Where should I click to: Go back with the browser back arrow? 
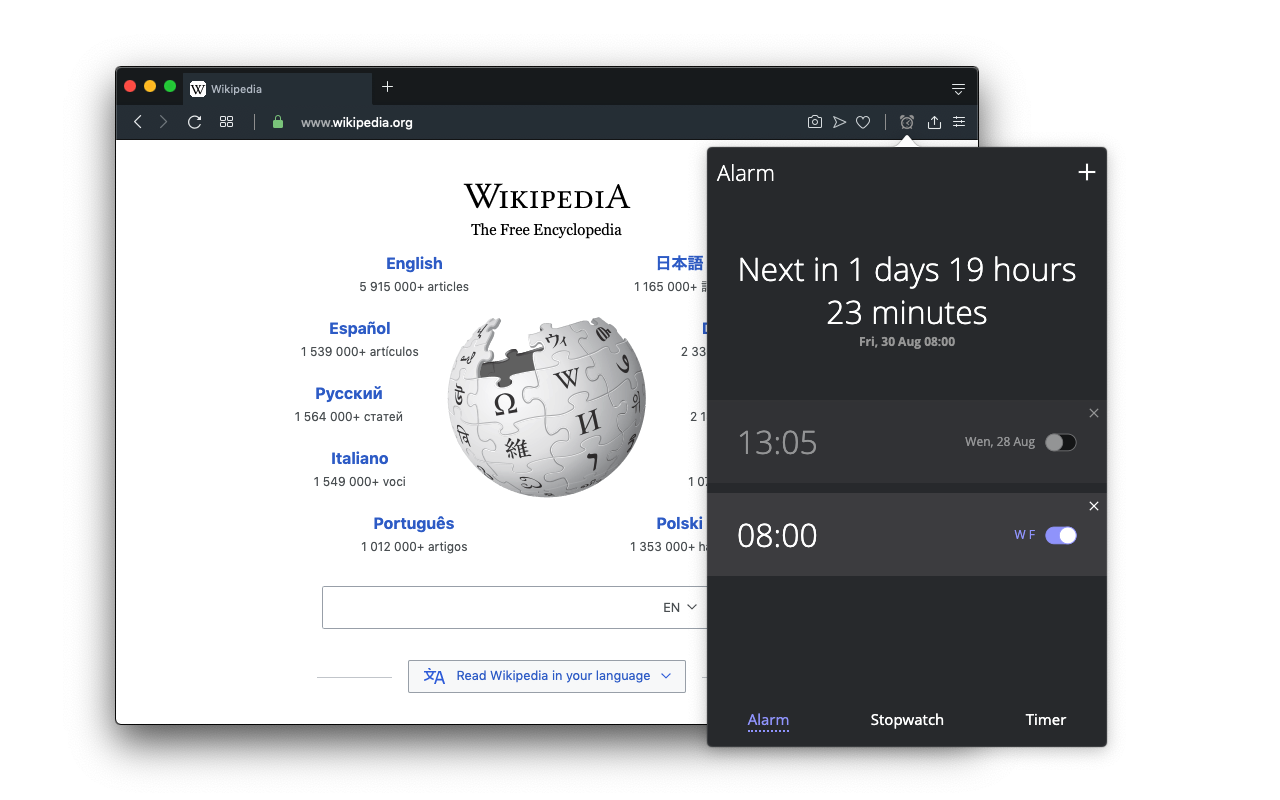[x=138, y=122]
